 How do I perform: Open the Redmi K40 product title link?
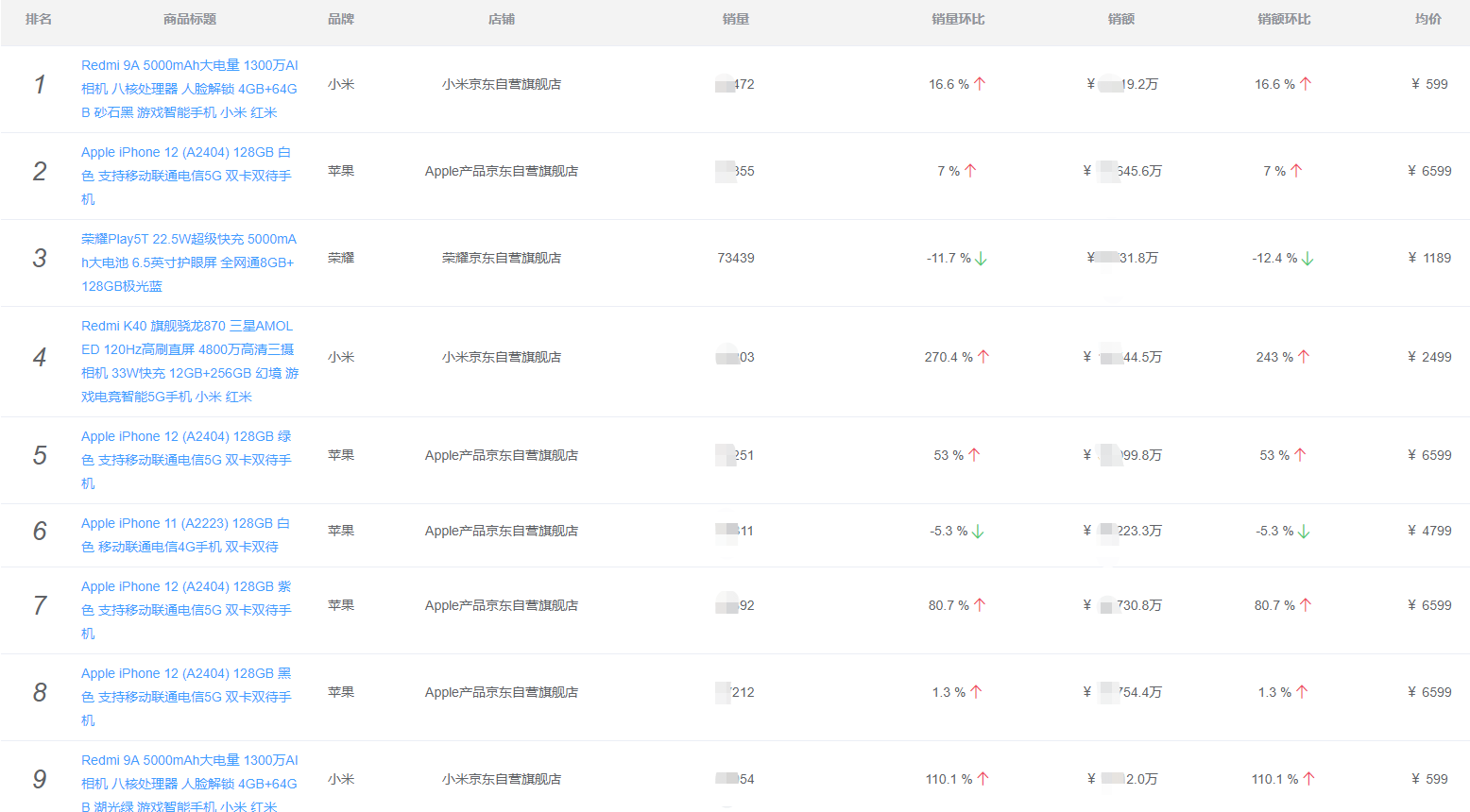(190, 361)
